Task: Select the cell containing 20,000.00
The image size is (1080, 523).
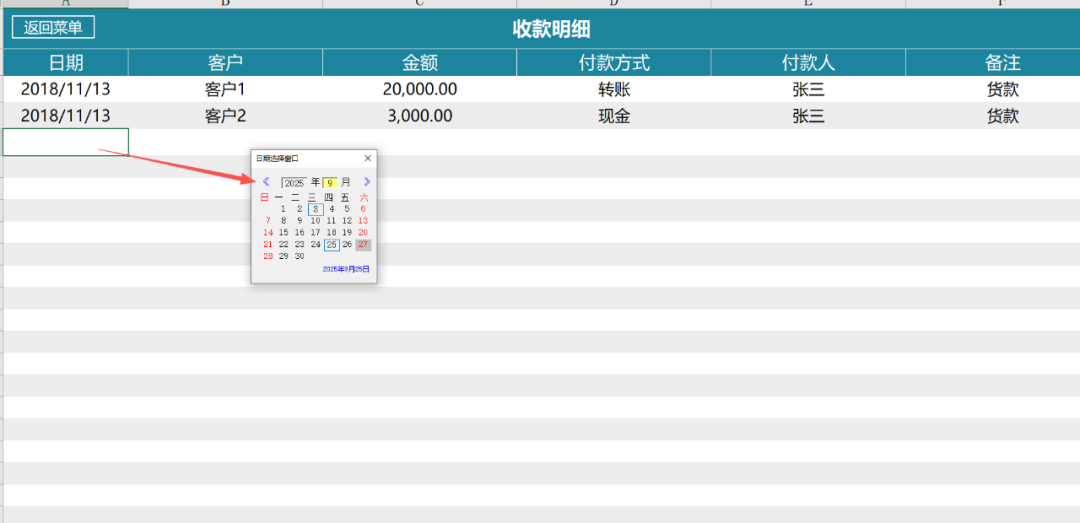Action: pyautogui.click(x=420, y=89)
